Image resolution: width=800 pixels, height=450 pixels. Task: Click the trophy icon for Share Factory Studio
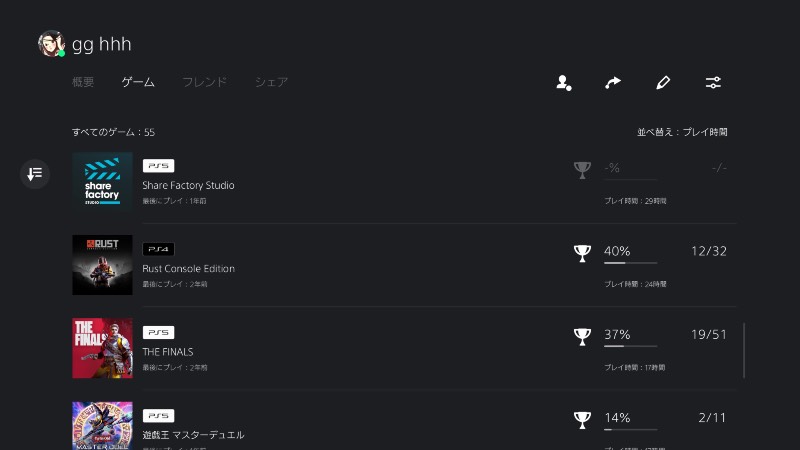582,170
